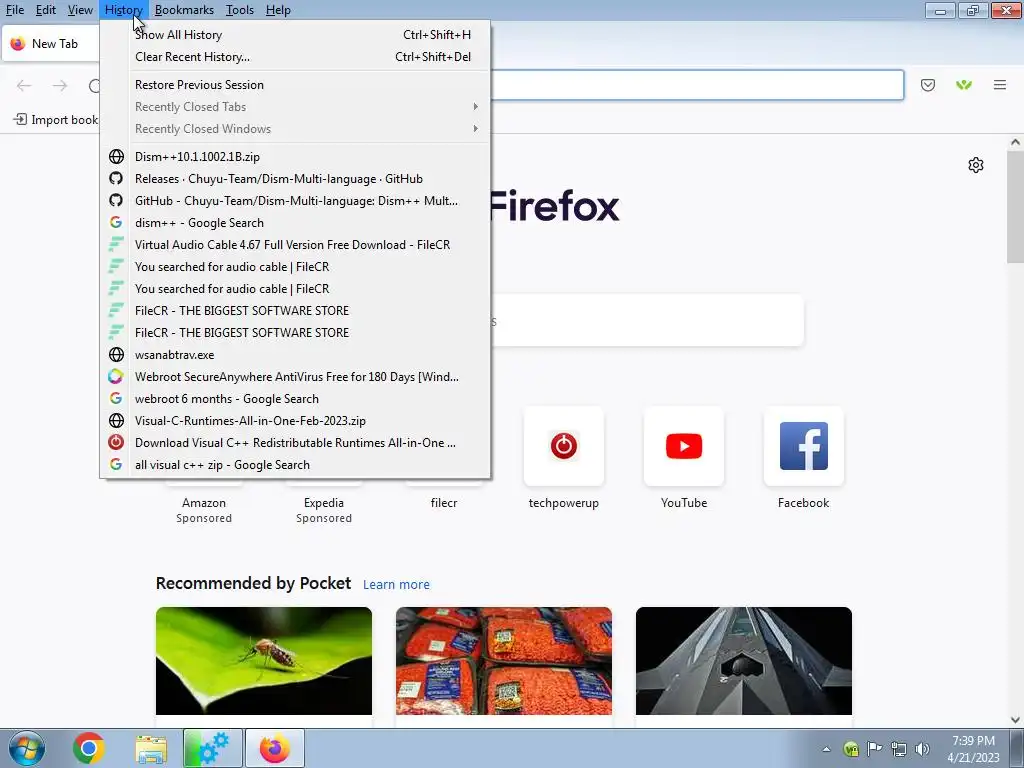This screenshot has height=768, width=1024.
Task: Open Visual-C-Runtimes-All-in-One-Feb-2023.zip entry
Action: pos(295,421)
